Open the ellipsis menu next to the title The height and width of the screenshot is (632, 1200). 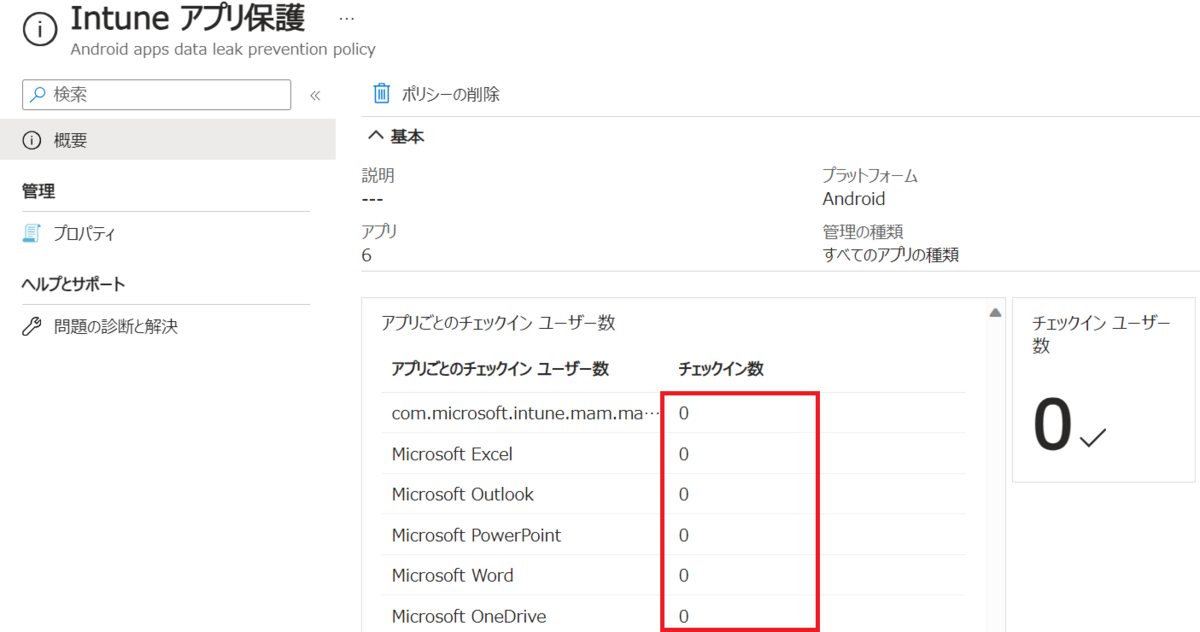coord(346,19)
